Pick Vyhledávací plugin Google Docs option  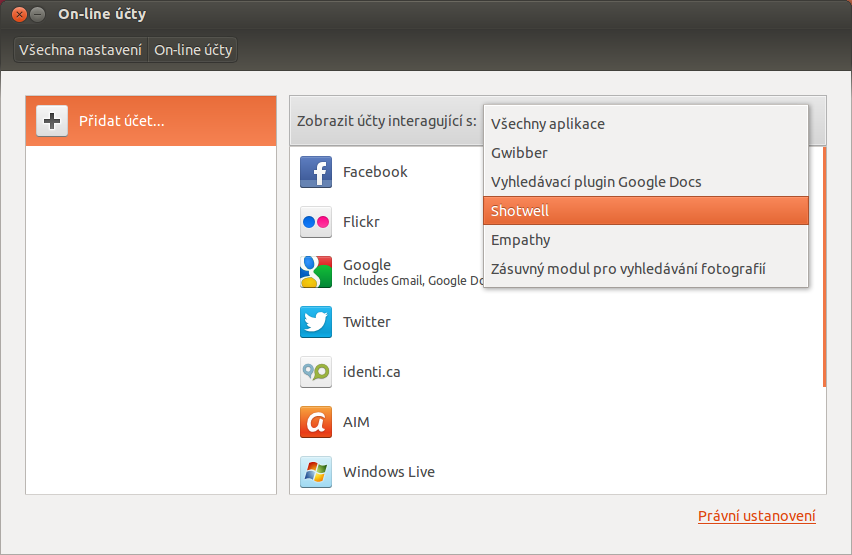coord(646,182)
